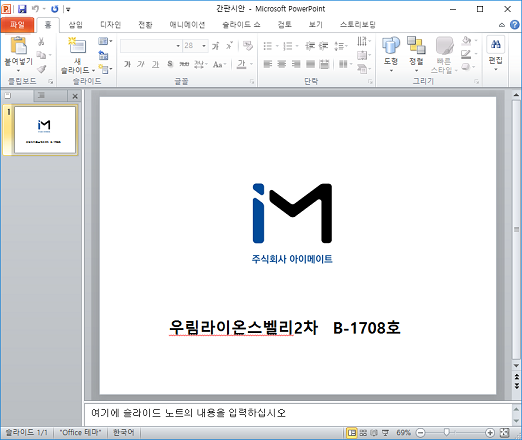Click the Copy icon in the clipboard group

coord(41,55)
